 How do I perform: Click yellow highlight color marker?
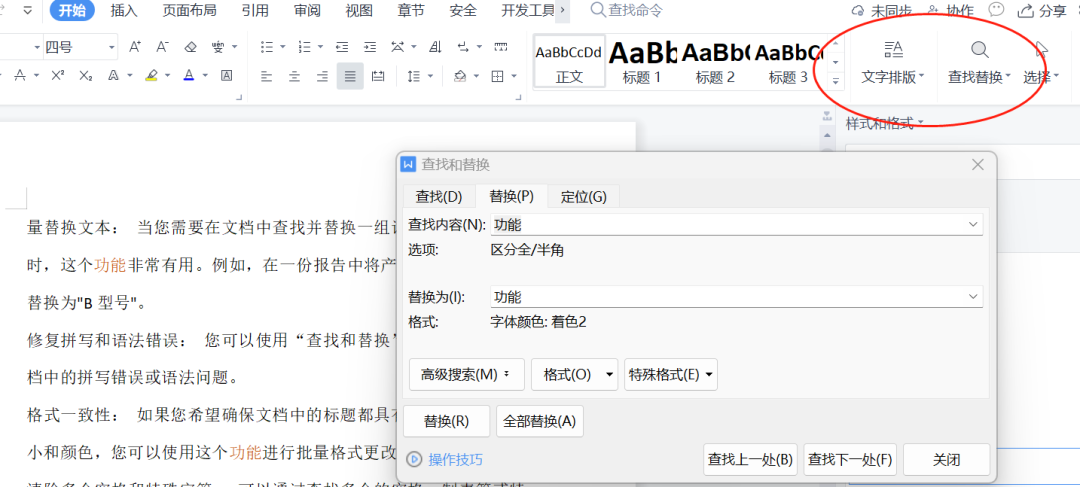pyautogui.click(x=152, y=75)
